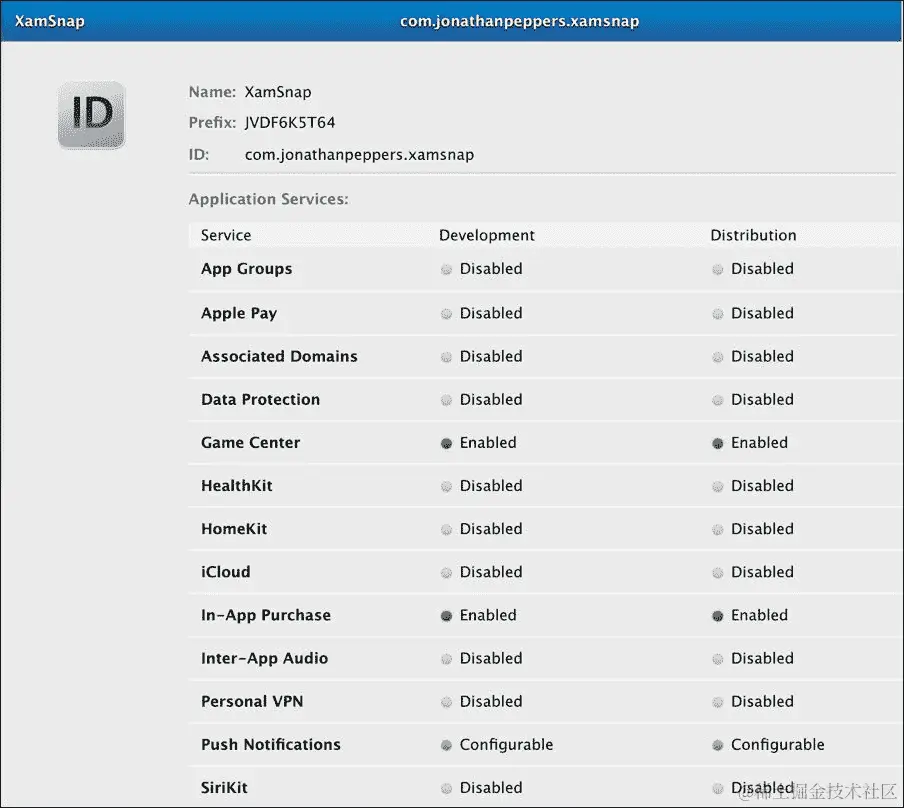Click the Game Center service name
Viewport: 904px width, 808px height.
click(250, 443)
